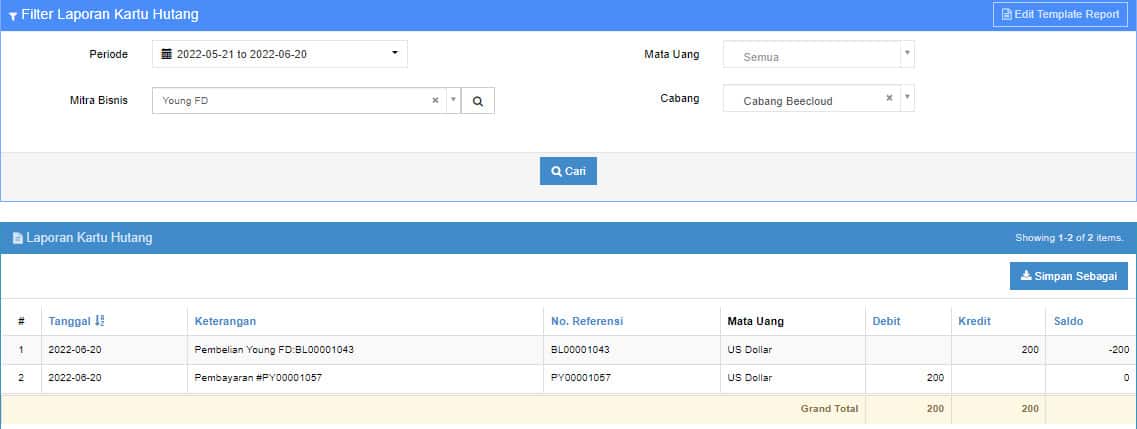Clear the Young FD selection
1137x429 pixels.
click(x=435, y=101)
